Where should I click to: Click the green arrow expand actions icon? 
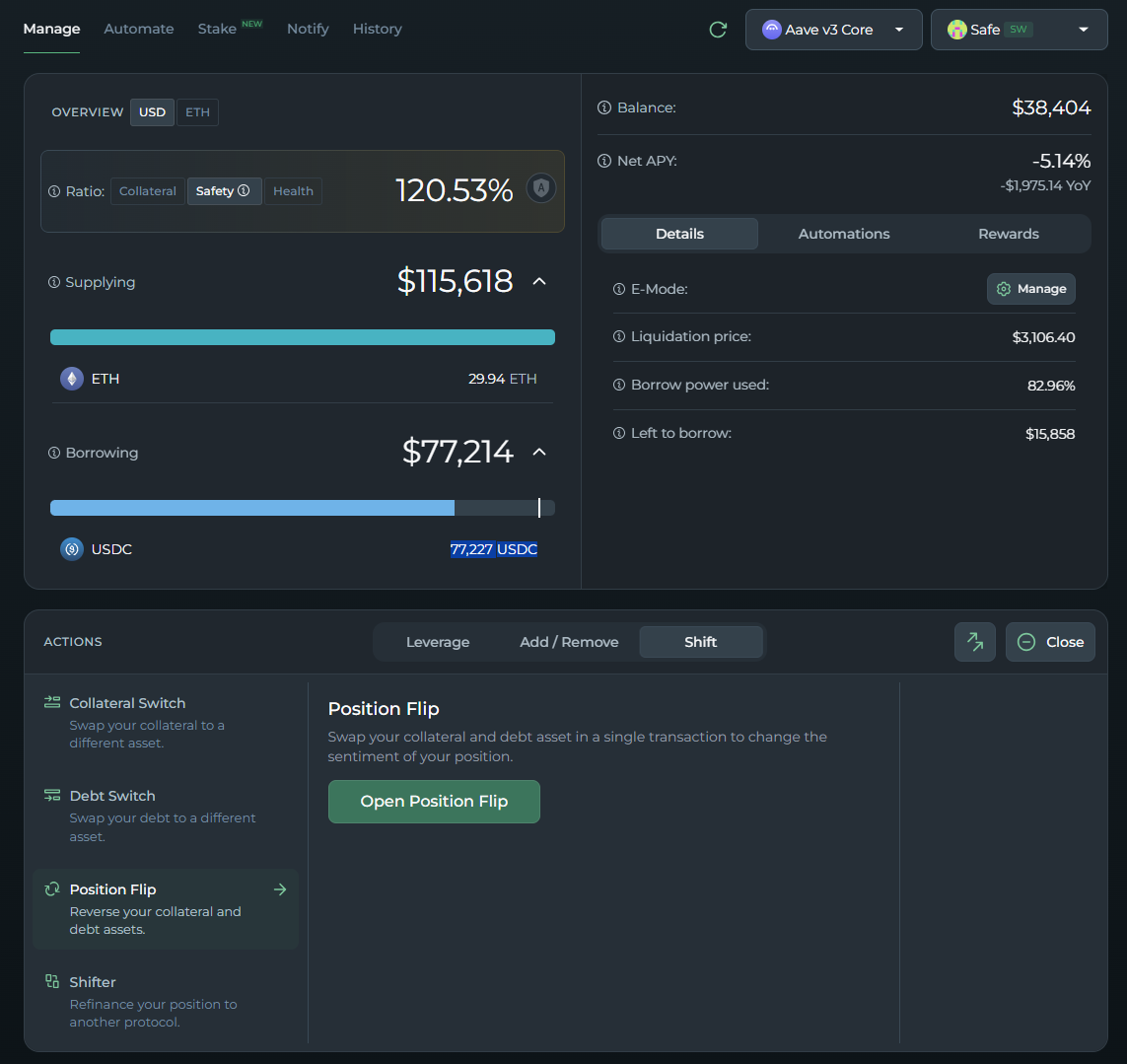pyautogui.click(x=974, y=642)
